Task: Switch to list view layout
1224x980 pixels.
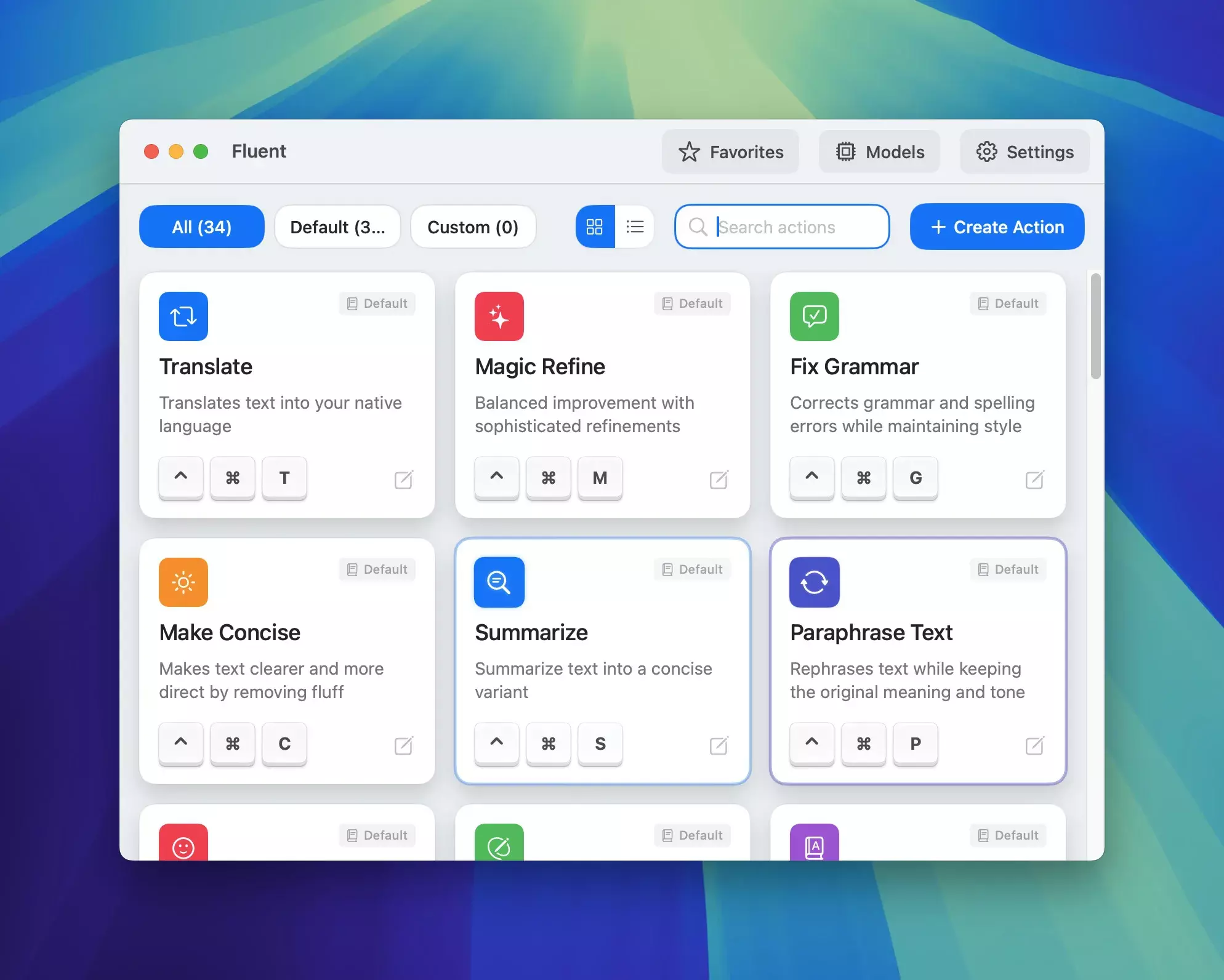Action: click(635, 227)
